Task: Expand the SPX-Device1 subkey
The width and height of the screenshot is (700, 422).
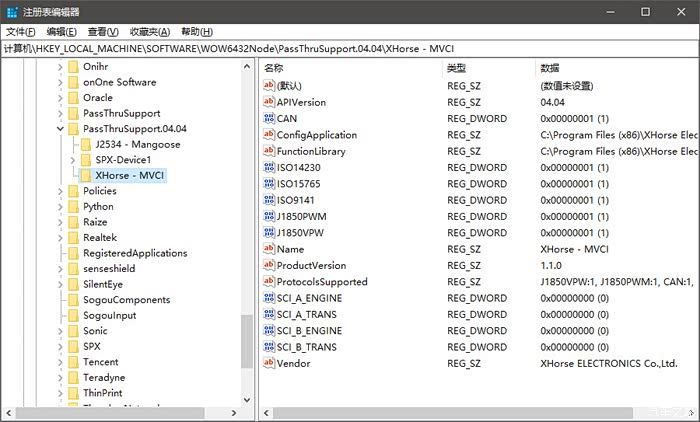Action: tap(73, 160)
